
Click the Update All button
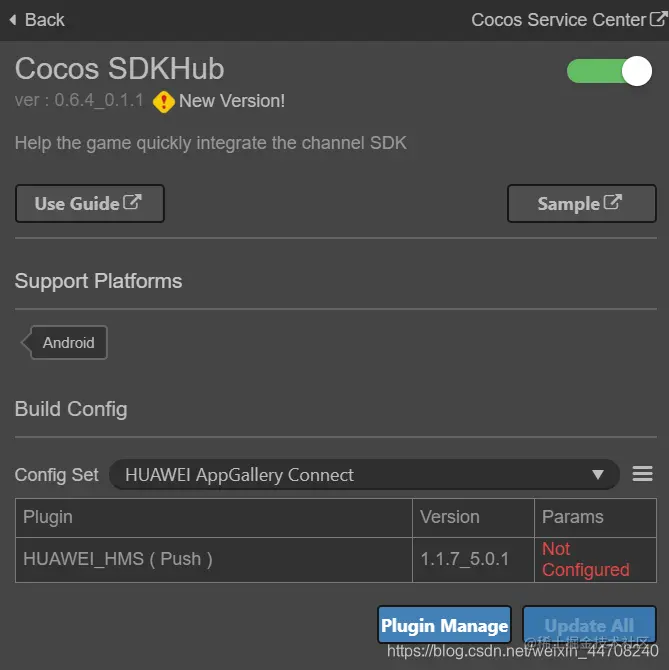point(589,625)
